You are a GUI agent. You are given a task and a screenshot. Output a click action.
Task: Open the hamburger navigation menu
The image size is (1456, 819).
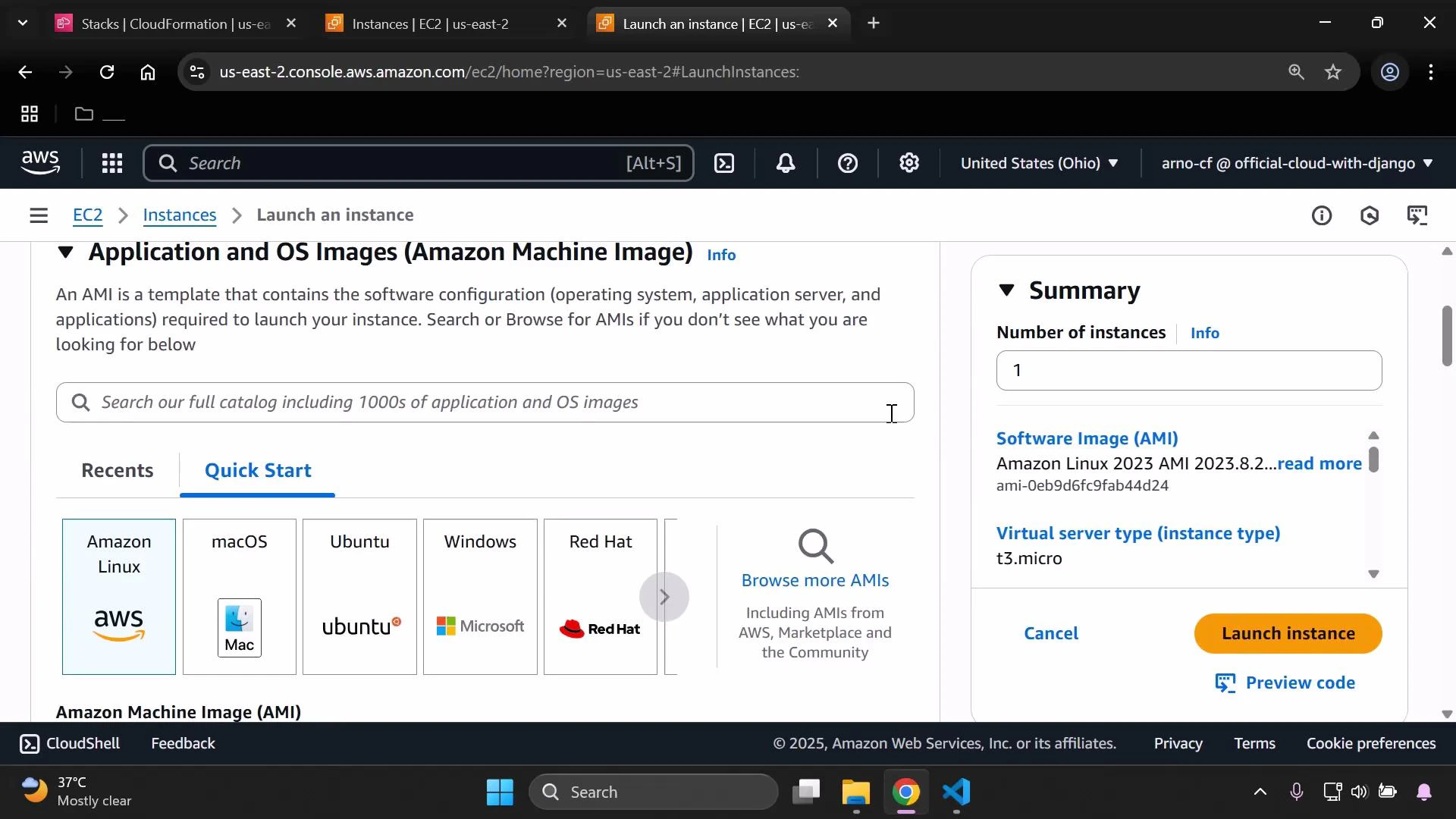click(38, 215)
